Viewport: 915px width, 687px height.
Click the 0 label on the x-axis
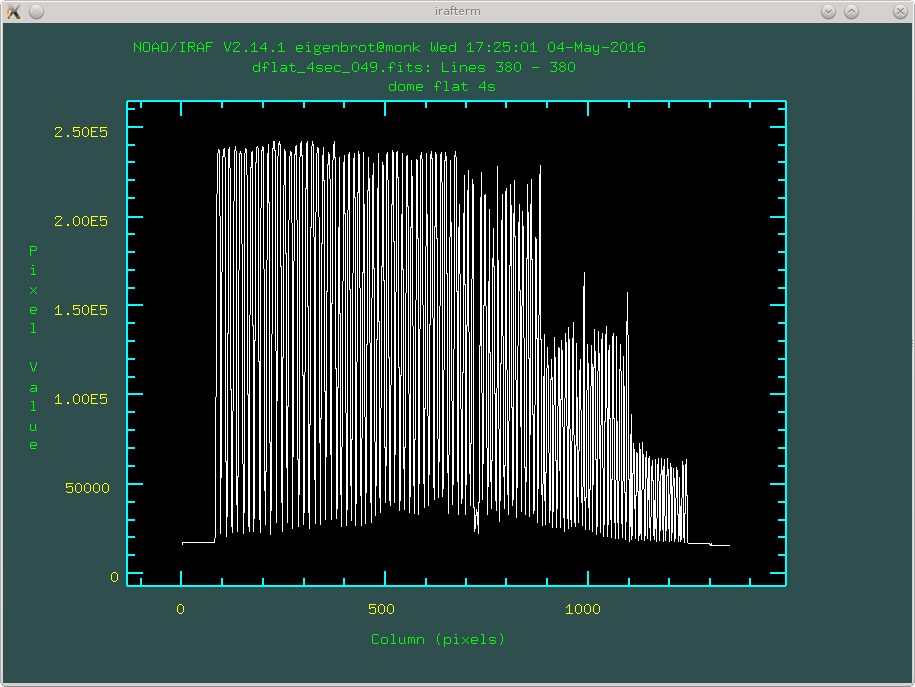(180, 608)
